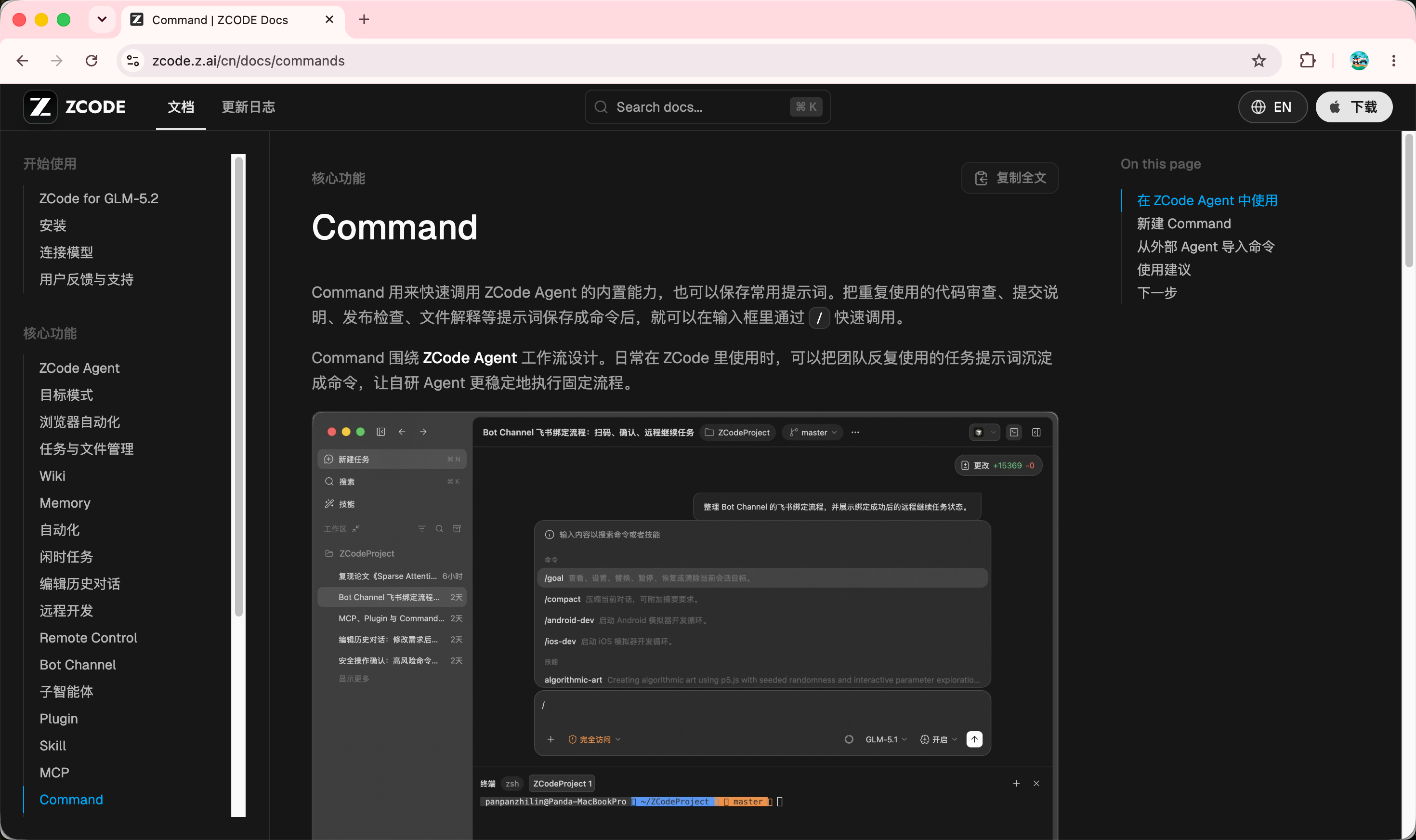Open the ZCode Agent sidebar page

coord(80,368)
